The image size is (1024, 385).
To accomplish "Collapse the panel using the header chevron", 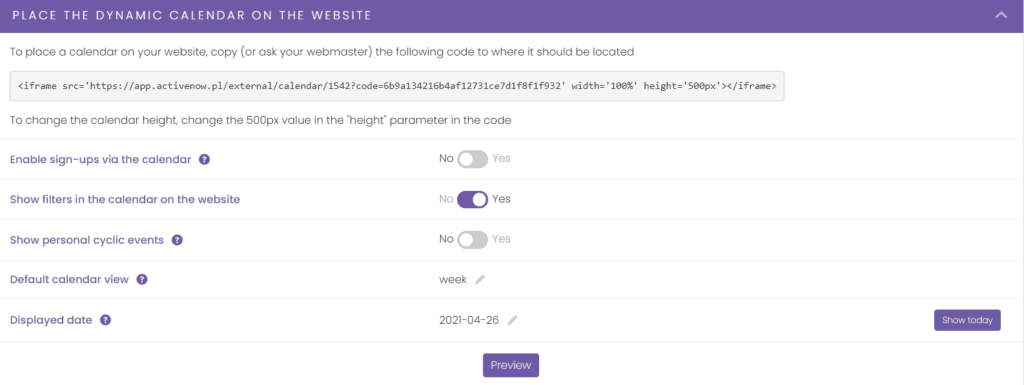I will (1001, 16).
